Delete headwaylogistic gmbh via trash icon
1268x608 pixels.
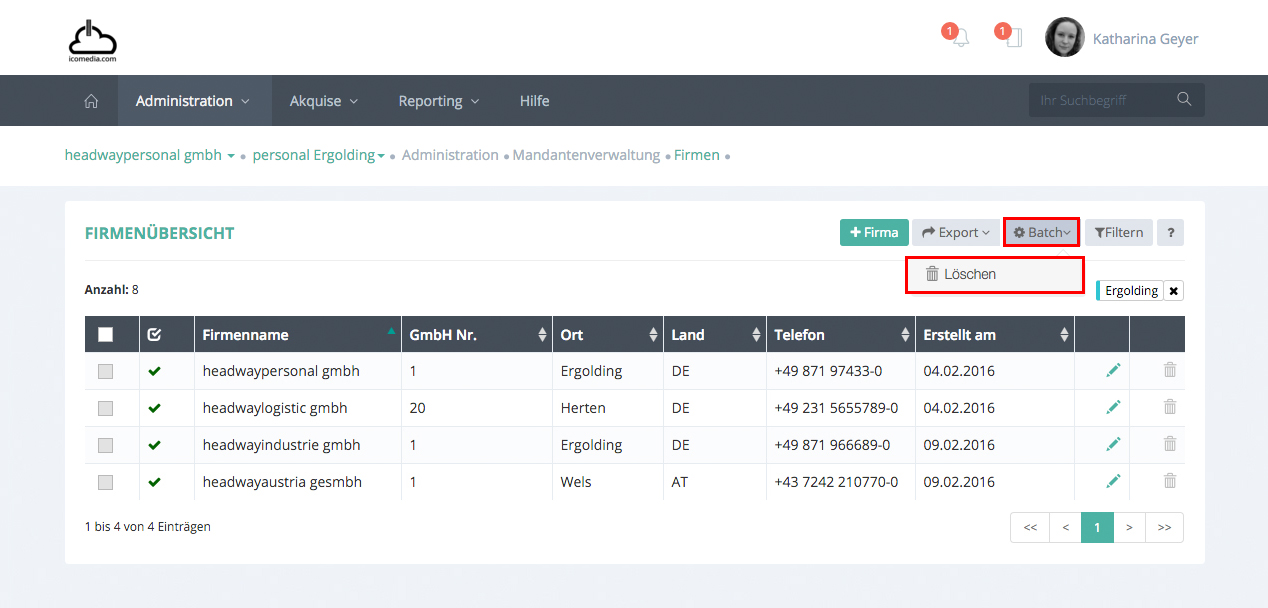(1169, 408)
